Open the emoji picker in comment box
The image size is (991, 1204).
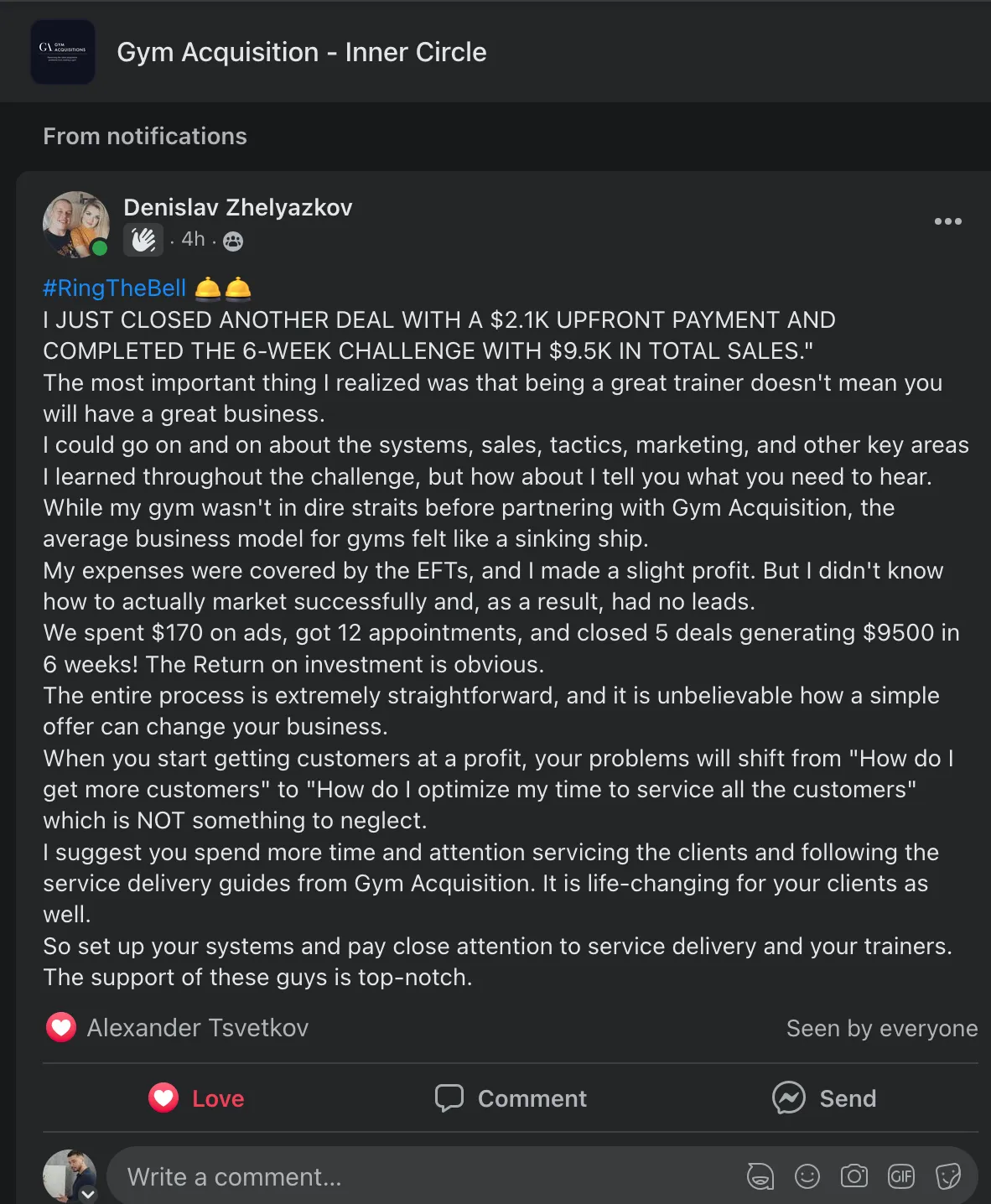coord(807,1176)
